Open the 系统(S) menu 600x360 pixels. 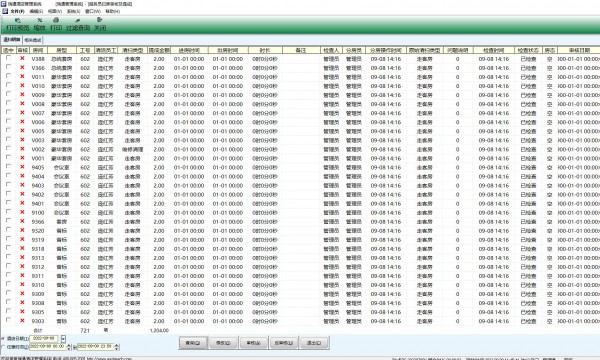73,11
